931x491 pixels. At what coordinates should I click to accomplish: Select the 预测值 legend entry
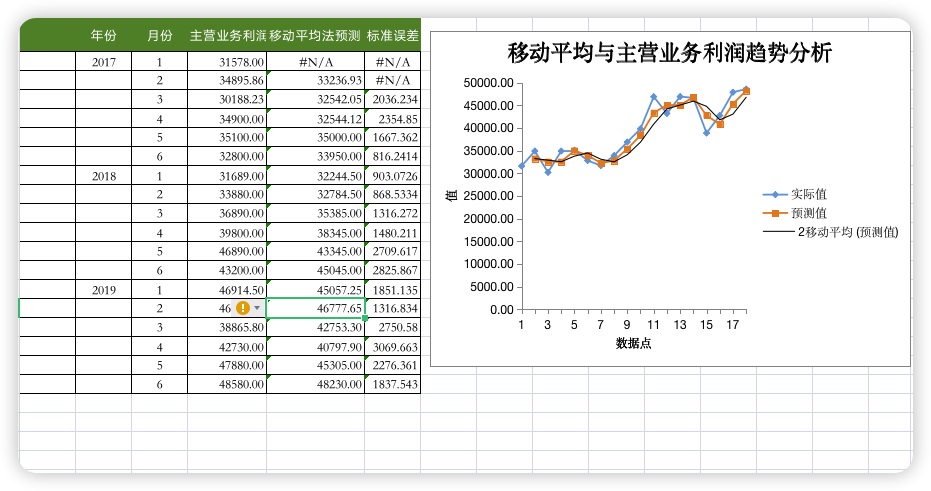click(x=794, y=213)
